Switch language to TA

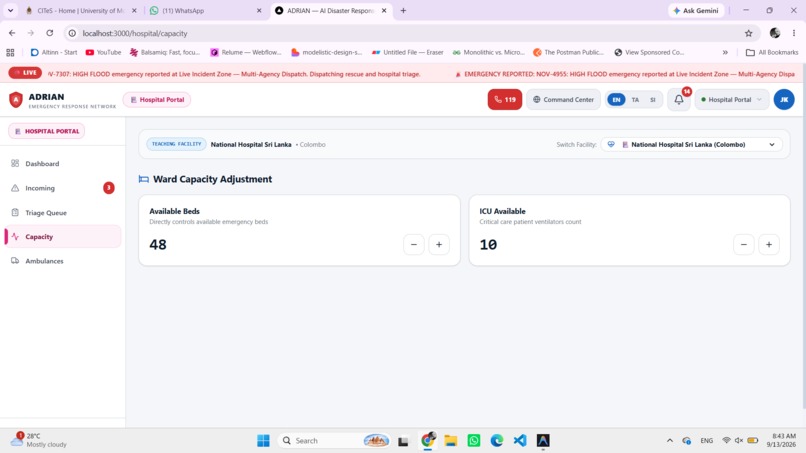tap(635, 100)
